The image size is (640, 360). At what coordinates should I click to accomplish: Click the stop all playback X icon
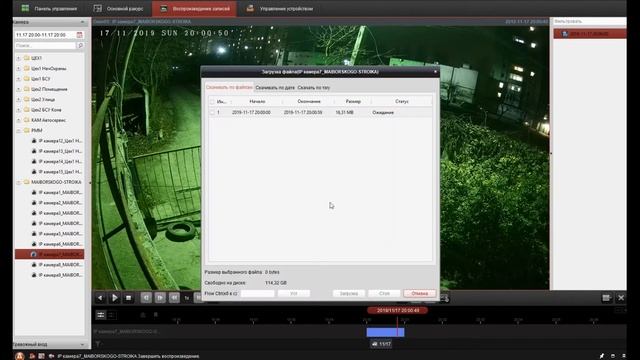[621, 298]
